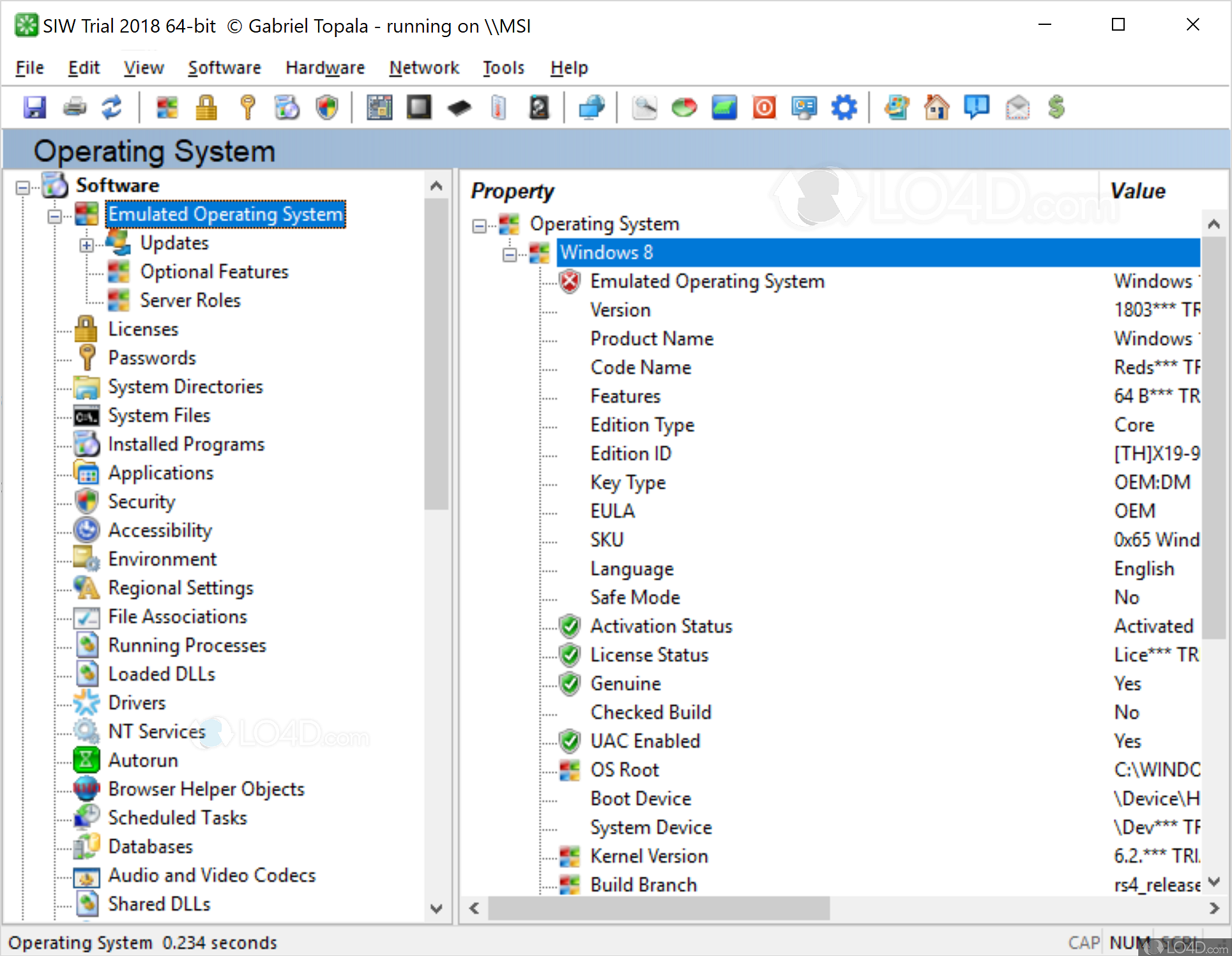Click the house home toolbar icon
The image size is (1232, 956).
936,107
